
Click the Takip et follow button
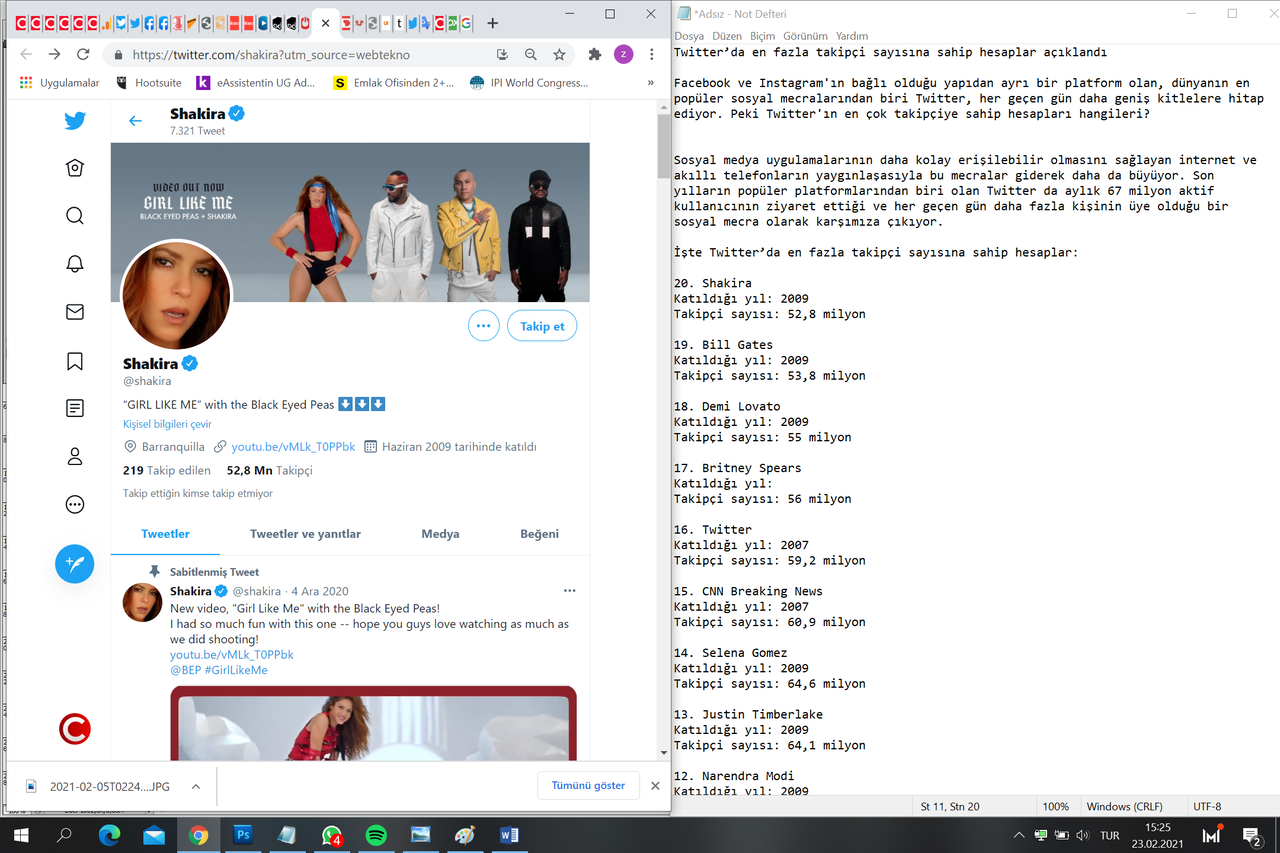point(542,326)
